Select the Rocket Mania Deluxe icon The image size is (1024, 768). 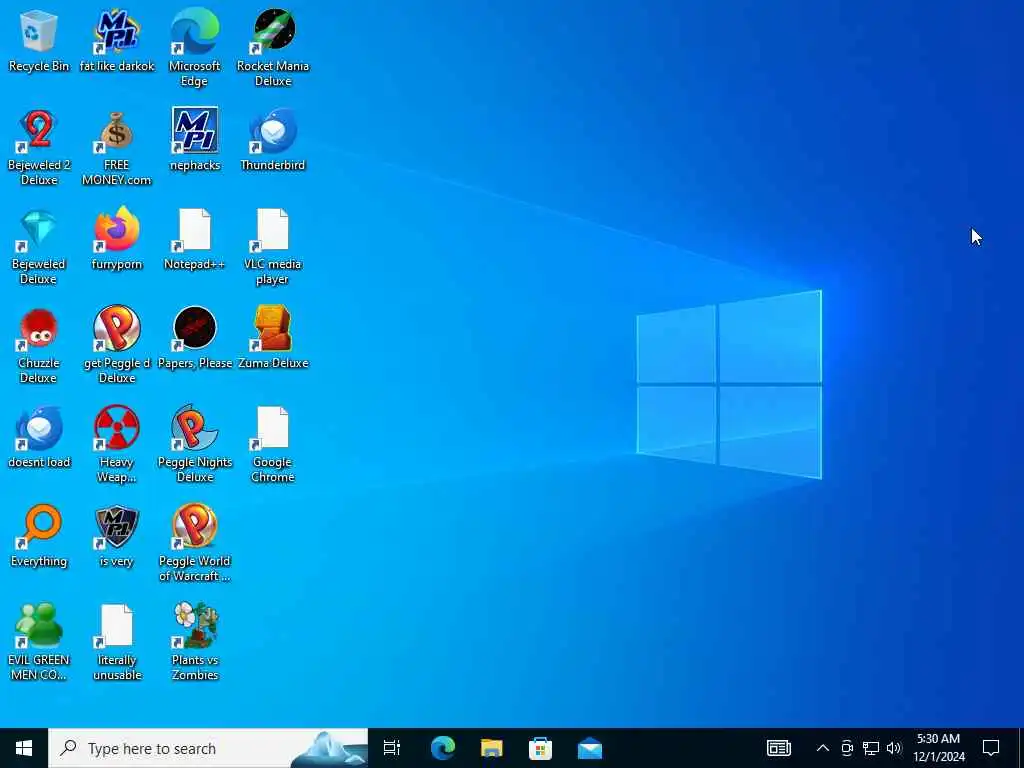273,48
